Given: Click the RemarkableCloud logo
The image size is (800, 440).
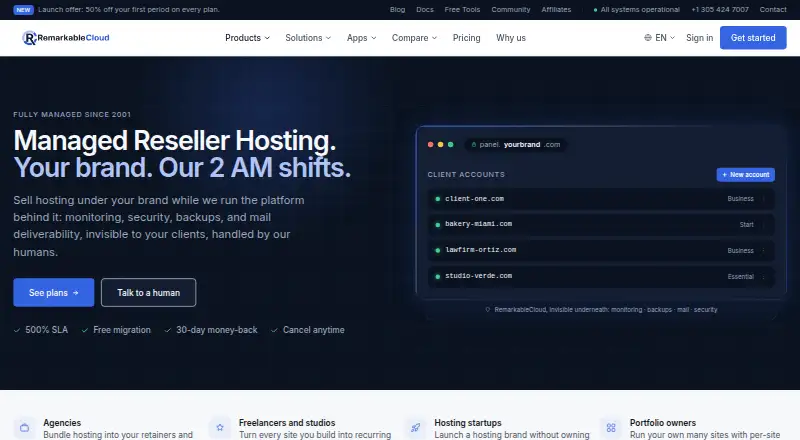Looking at the screenshot, I should [66, 38].
